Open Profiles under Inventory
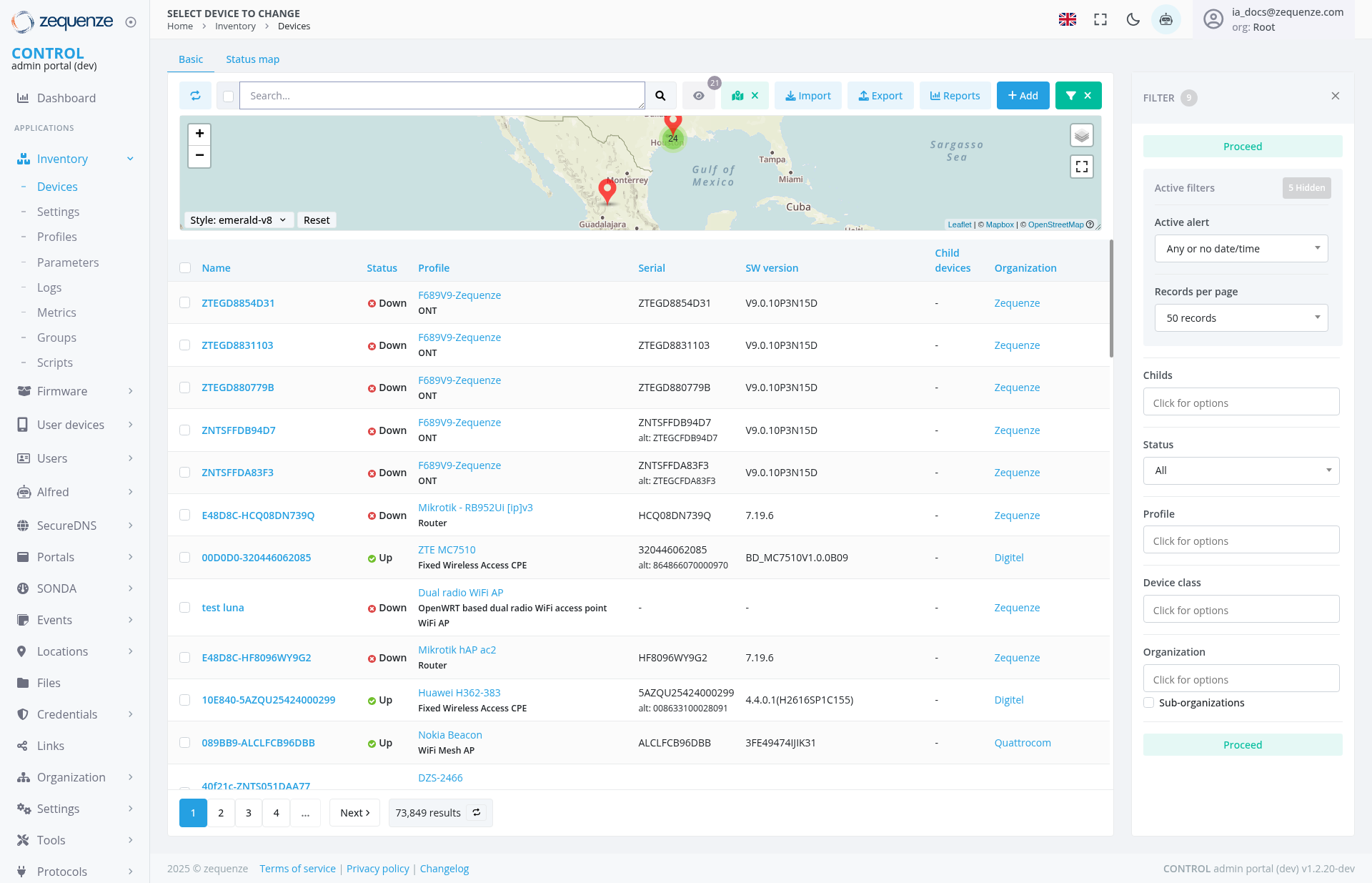Image resolution: width=1372 pixels, height=883 pixels. coord(57,237)
